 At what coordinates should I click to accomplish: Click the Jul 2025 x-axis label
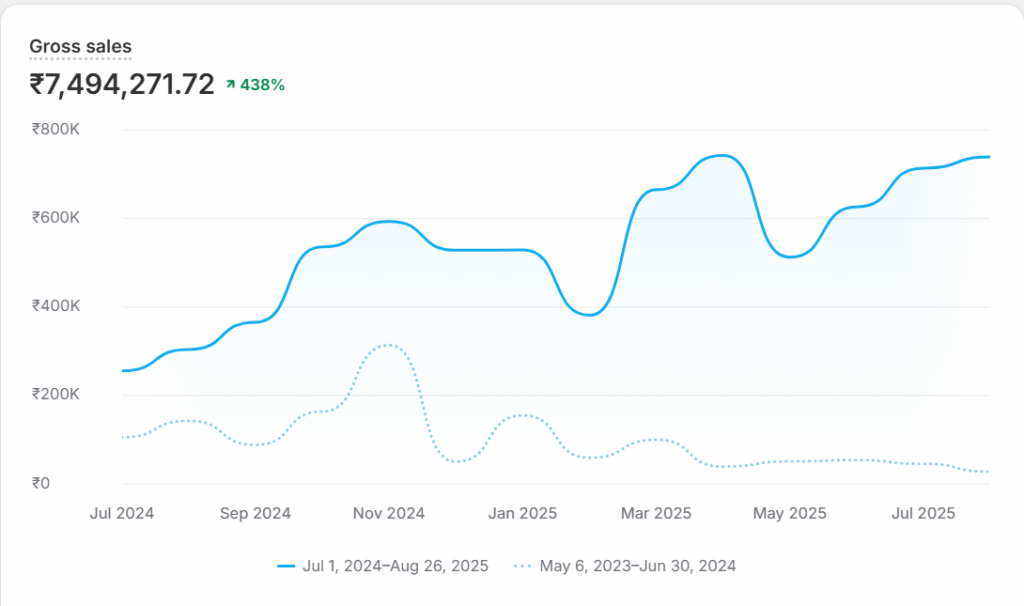(x=923, y=513)
